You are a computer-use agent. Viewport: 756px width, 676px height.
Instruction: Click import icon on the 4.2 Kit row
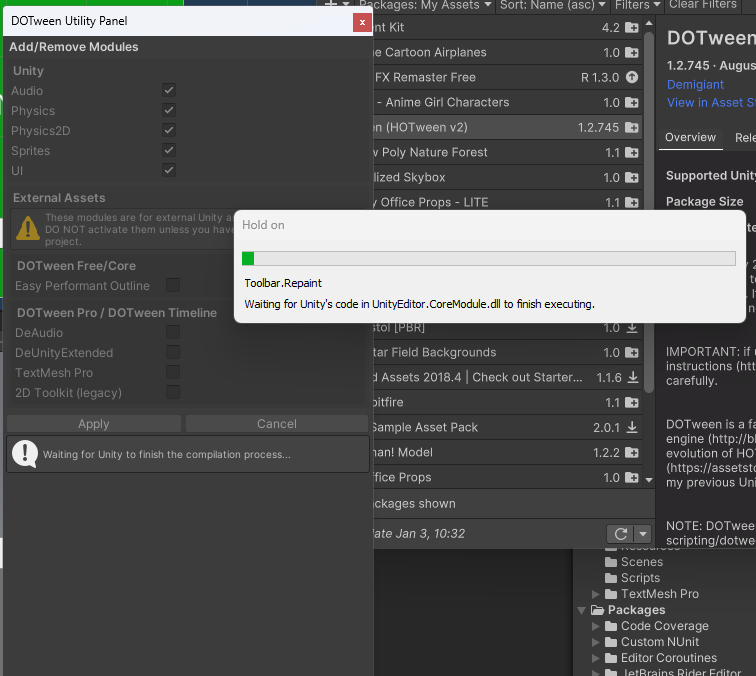(x=632, y=27)
